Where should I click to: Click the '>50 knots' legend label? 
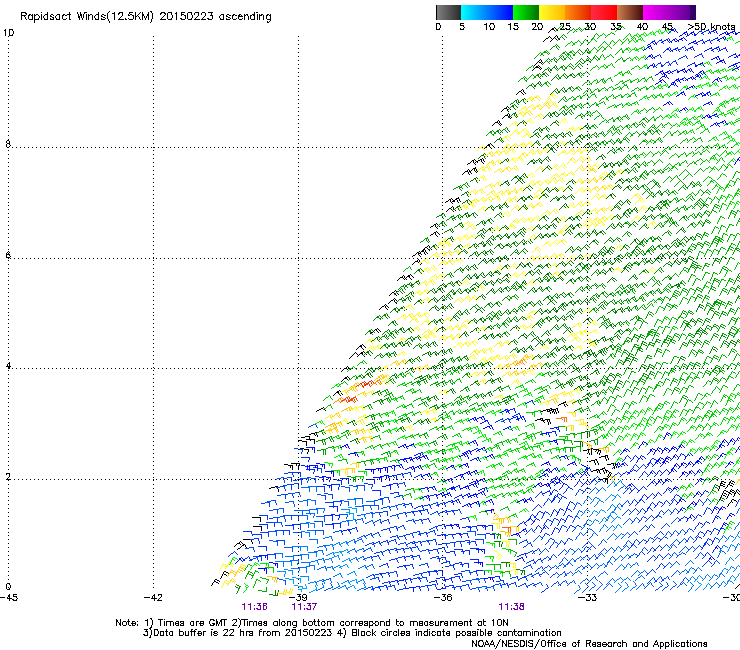pos(711,26)
